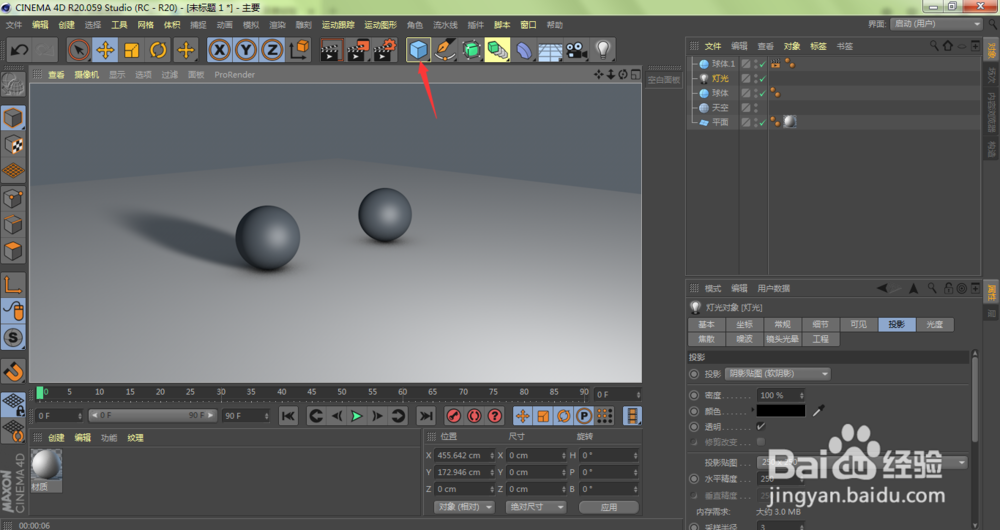Click the Undo arrow icon
1000x530 pixels.
[20, 50]
